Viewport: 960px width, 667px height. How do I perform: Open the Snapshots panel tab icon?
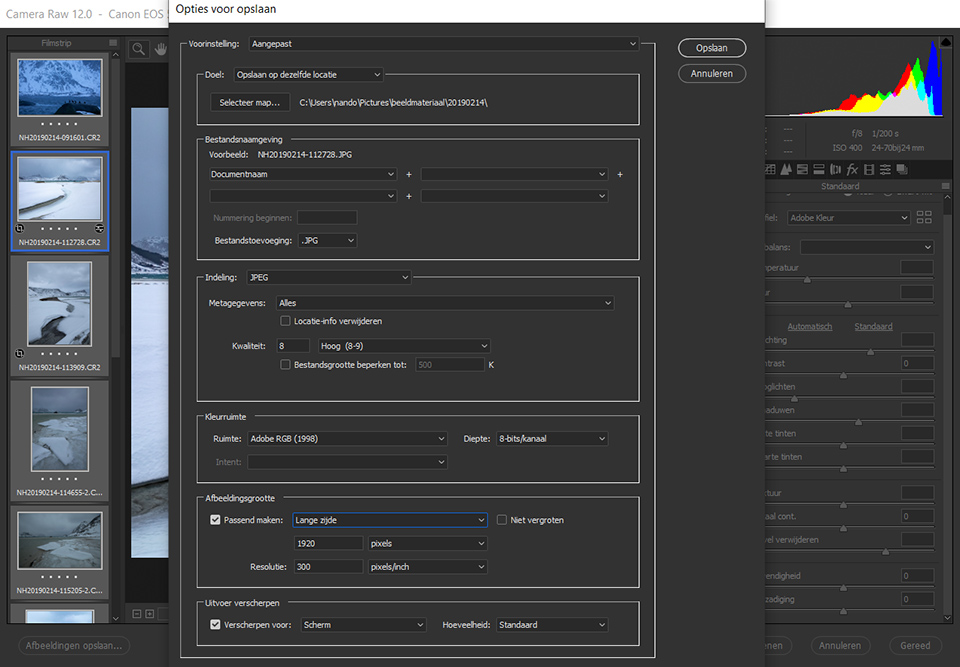[901, 170]
